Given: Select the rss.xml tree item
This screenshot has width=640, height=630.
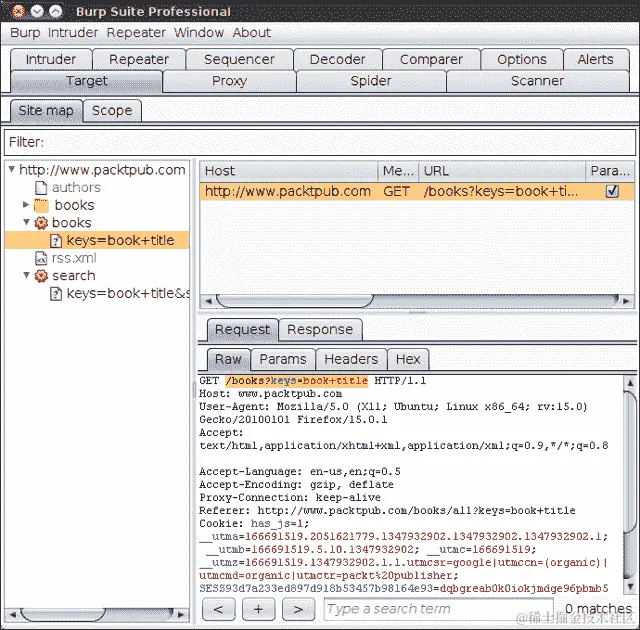Looking at the screenshot, I should [74, 258].
